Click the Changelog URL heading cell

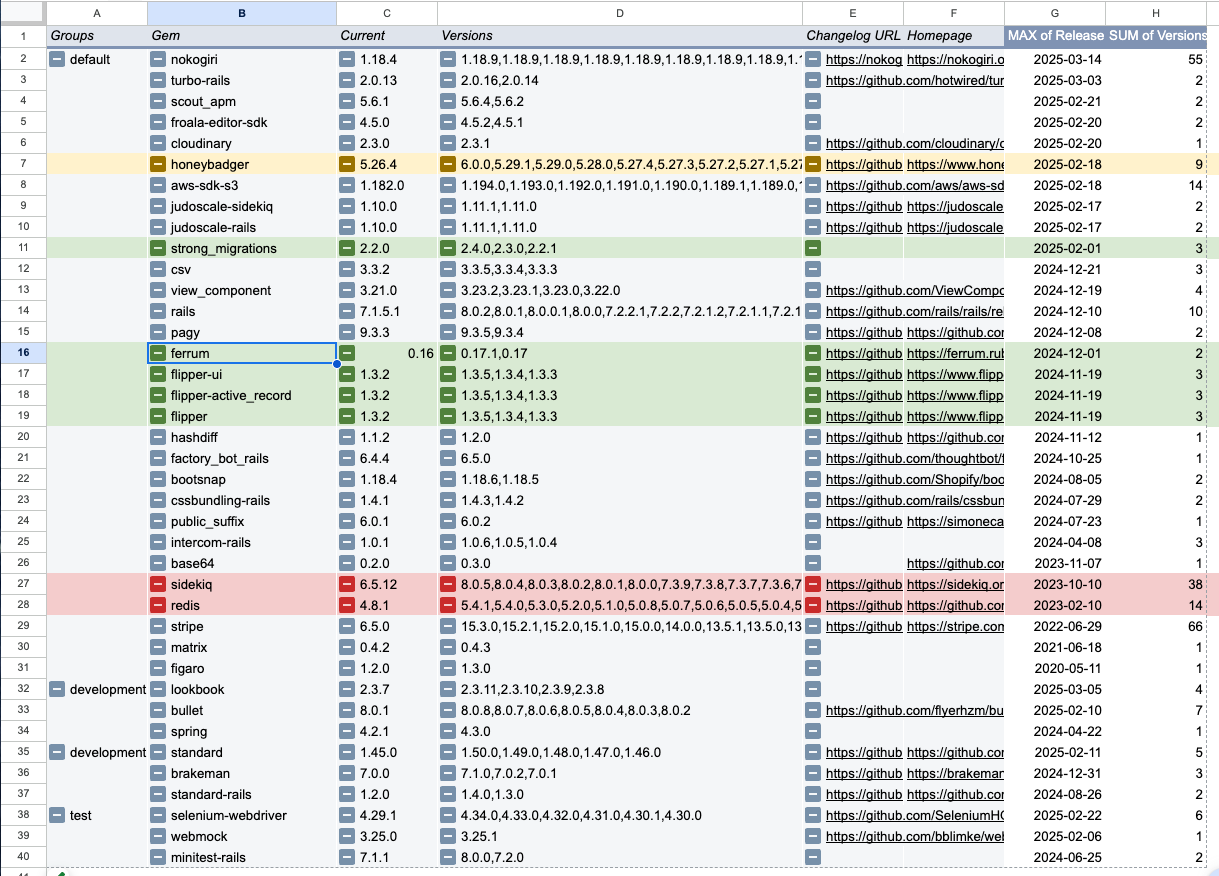pos(853,36)
